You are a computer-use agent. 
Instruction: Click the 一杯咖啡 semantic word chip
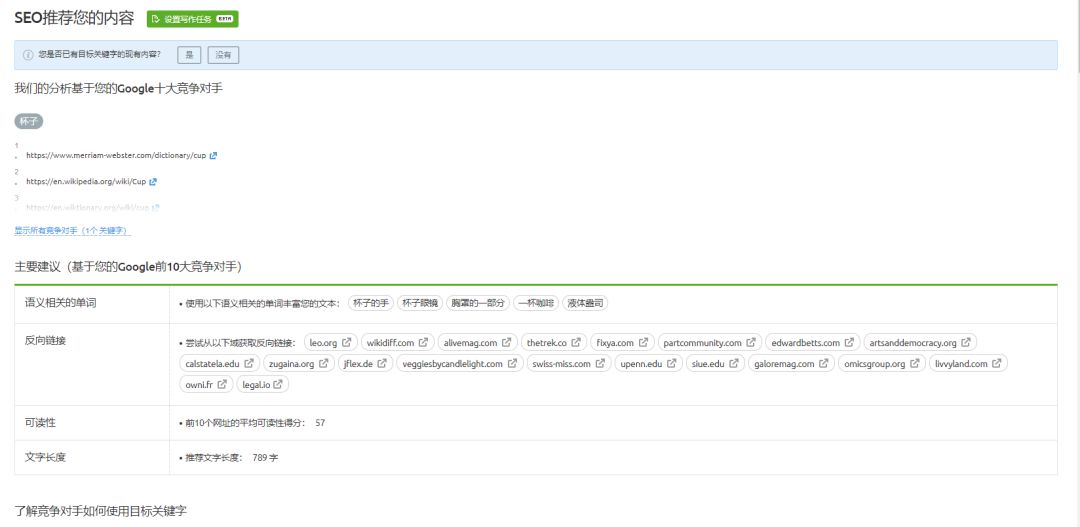pos(536,303)
